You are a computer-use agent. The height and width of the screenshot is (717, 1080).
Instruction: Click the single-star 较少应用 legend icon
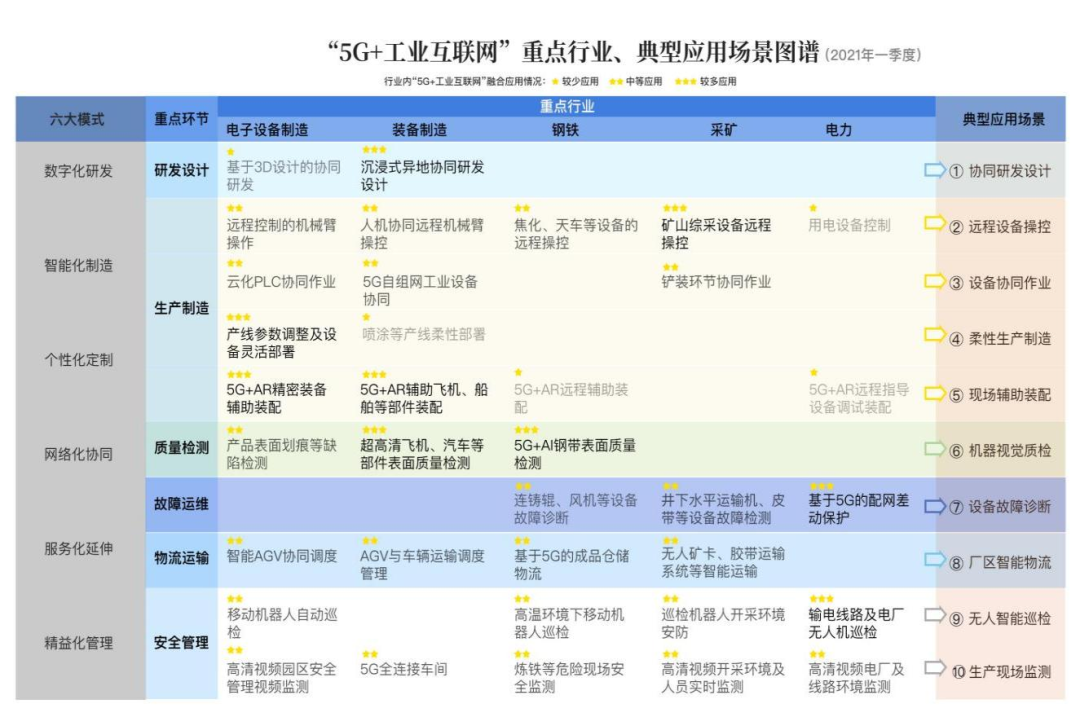point(555,81)
